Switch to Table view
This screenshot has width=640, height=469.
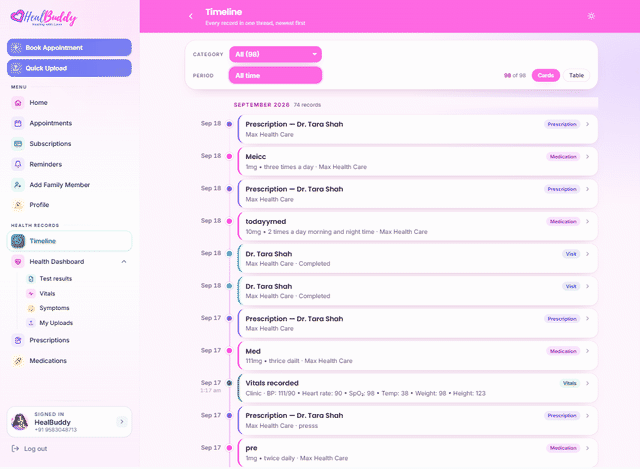tap(576, 76)
